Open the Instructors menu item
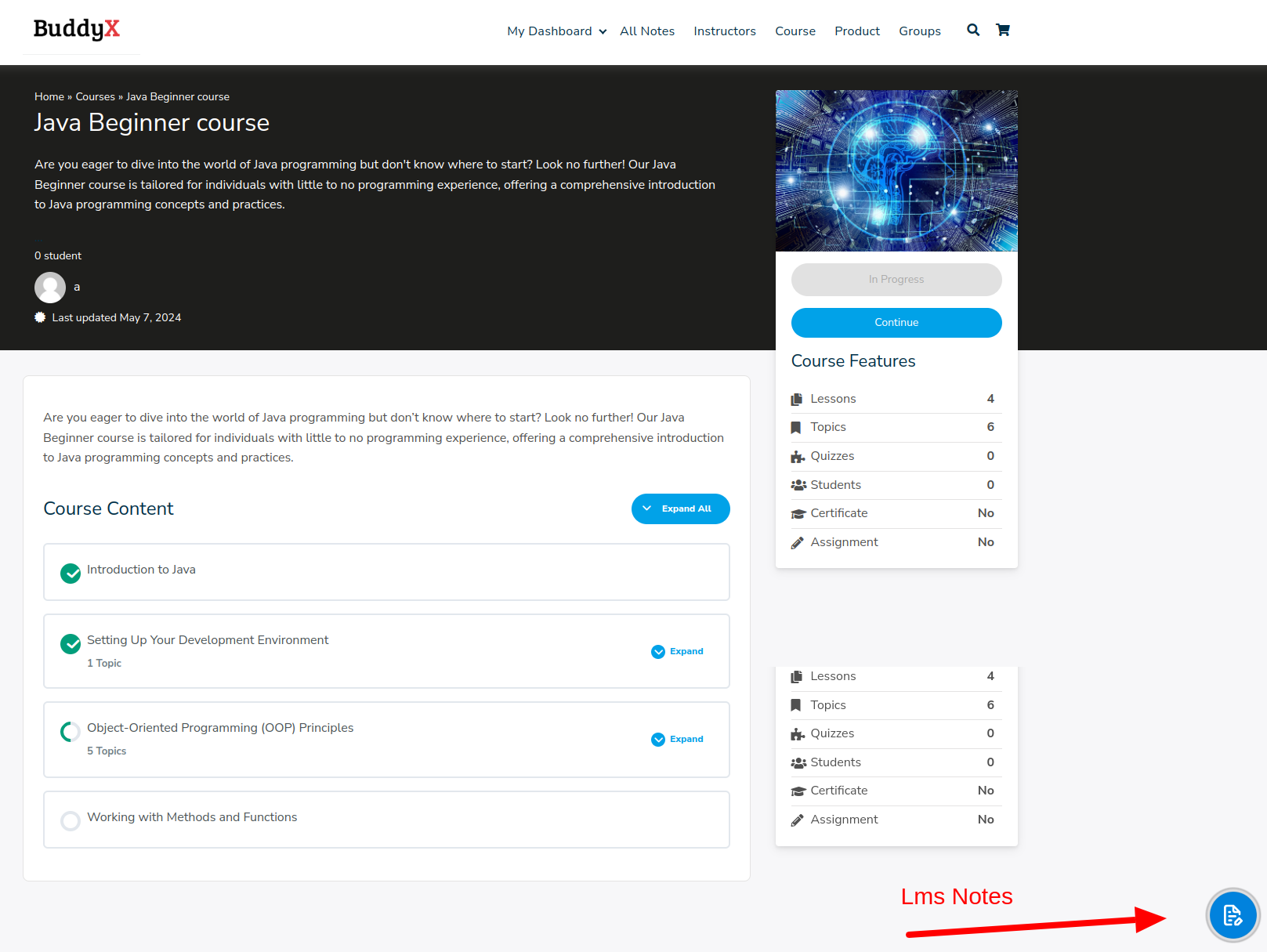1267x952 pixels. (x=724, y=31)
